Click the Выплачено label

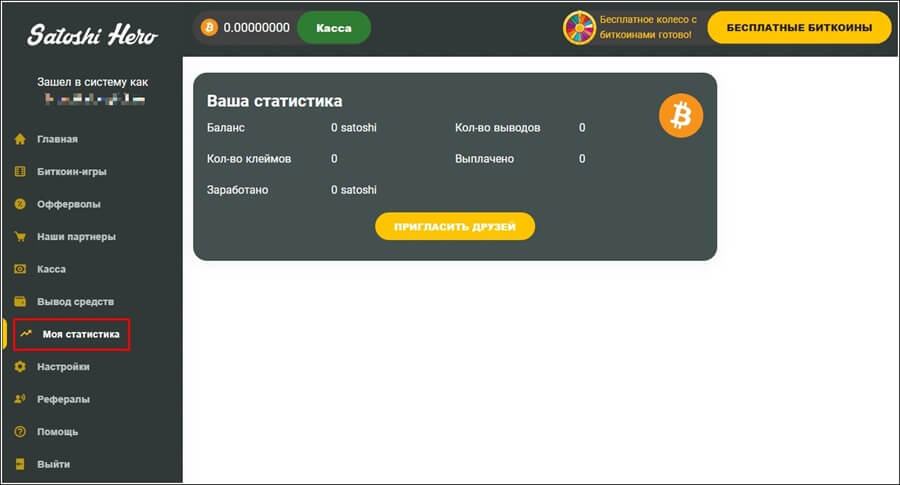coord(484,158)
